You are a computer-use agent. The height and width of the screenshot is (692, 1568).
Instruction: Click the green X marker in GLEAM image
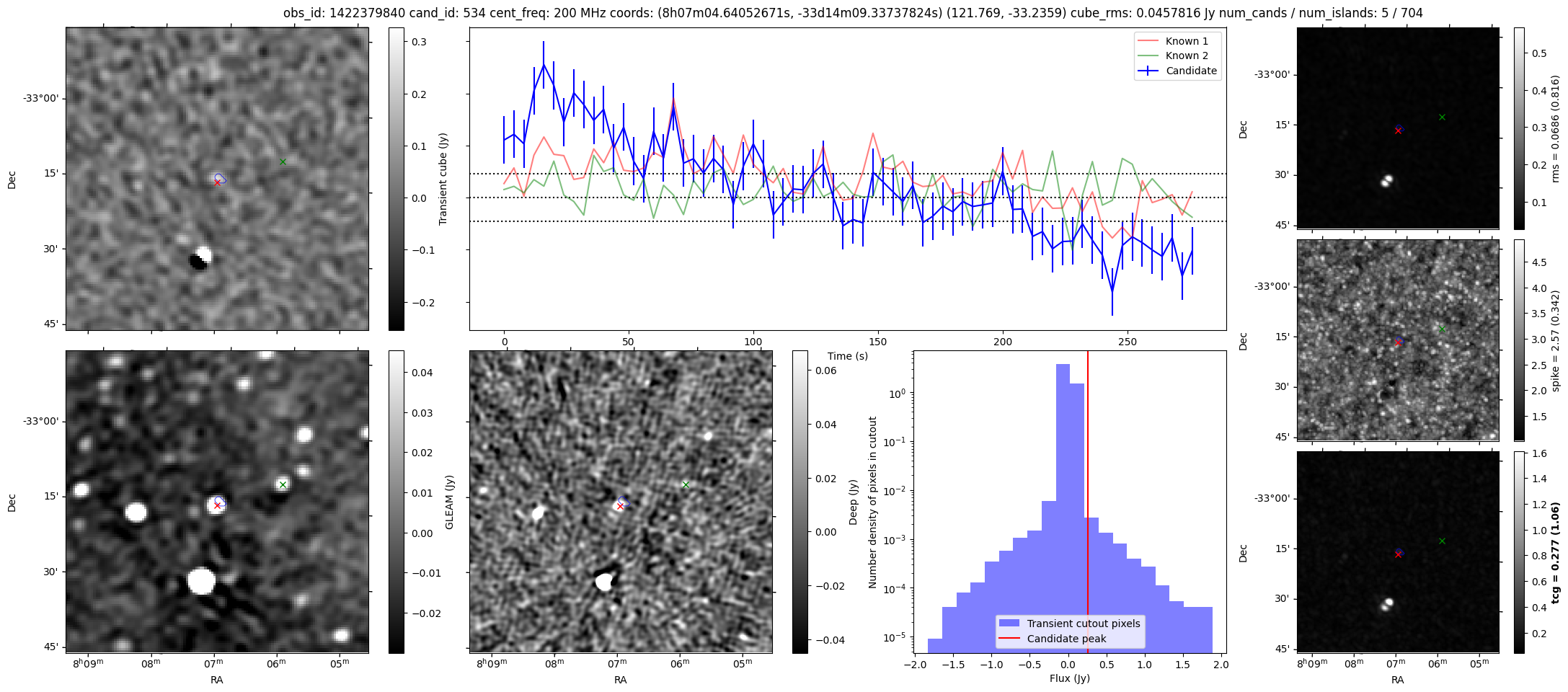click(283, 484)
